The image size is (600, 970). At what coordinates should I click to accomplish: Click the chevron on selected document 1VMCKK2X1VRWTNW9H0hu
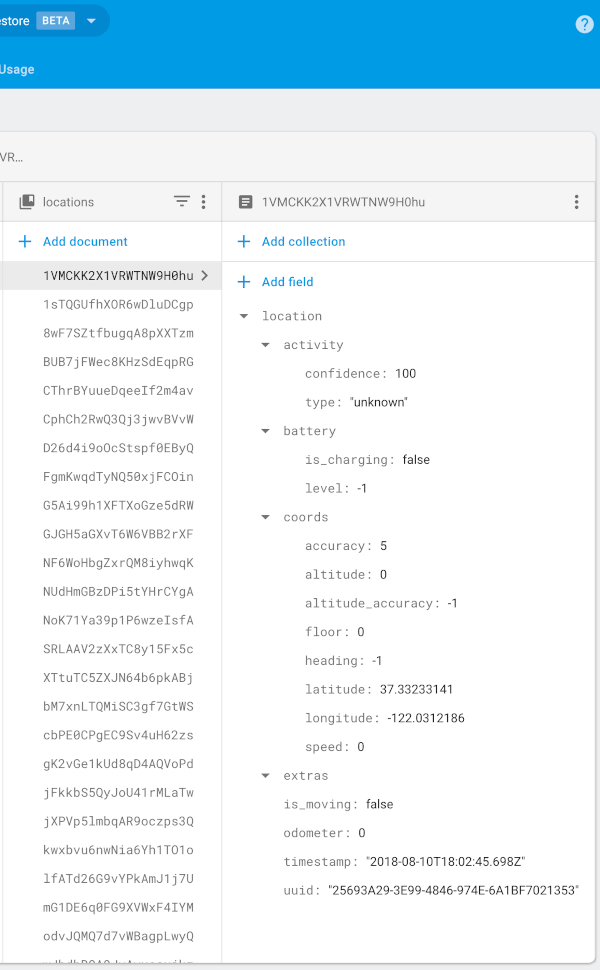click(x=205, y=275)
